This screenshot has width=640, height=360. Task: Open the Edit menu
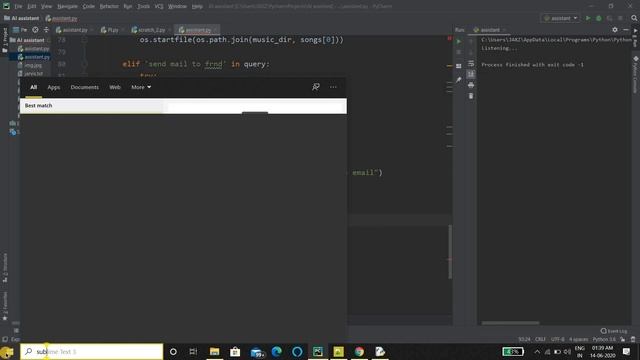click(x=32, y=7)
